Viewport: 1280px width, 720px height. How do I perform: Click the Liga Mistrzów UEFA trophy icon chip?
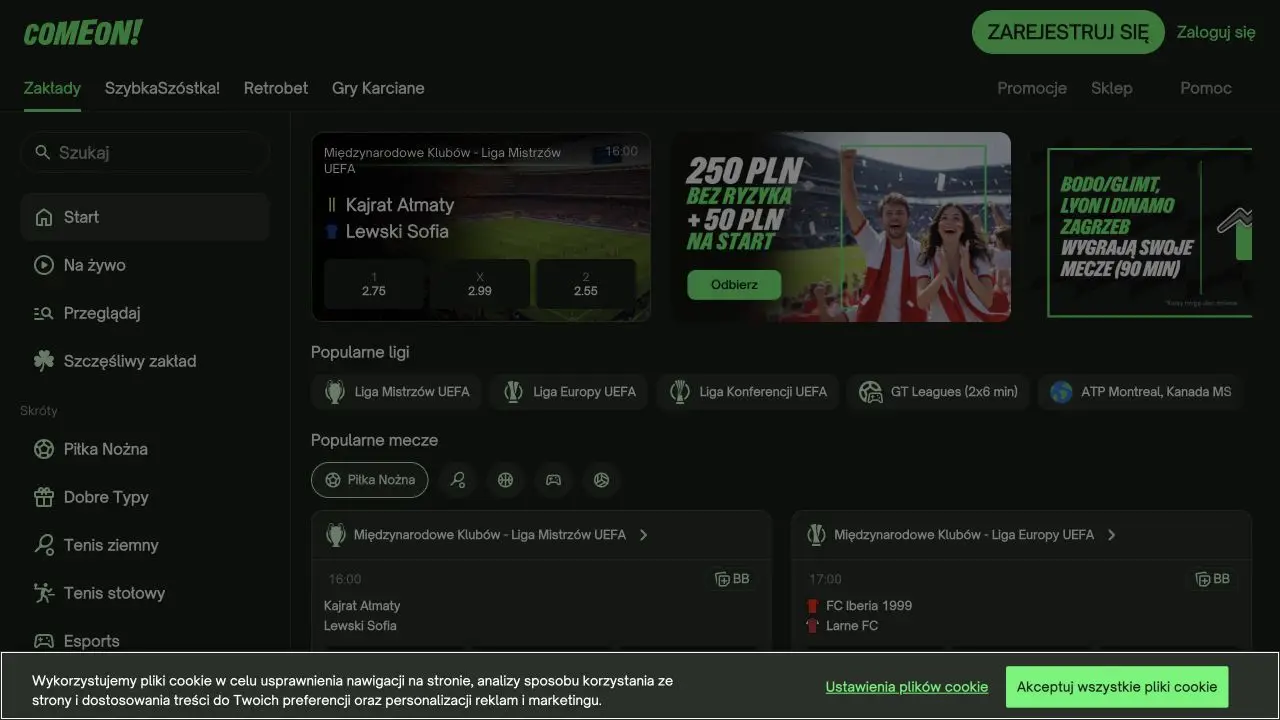coord(396,392)
